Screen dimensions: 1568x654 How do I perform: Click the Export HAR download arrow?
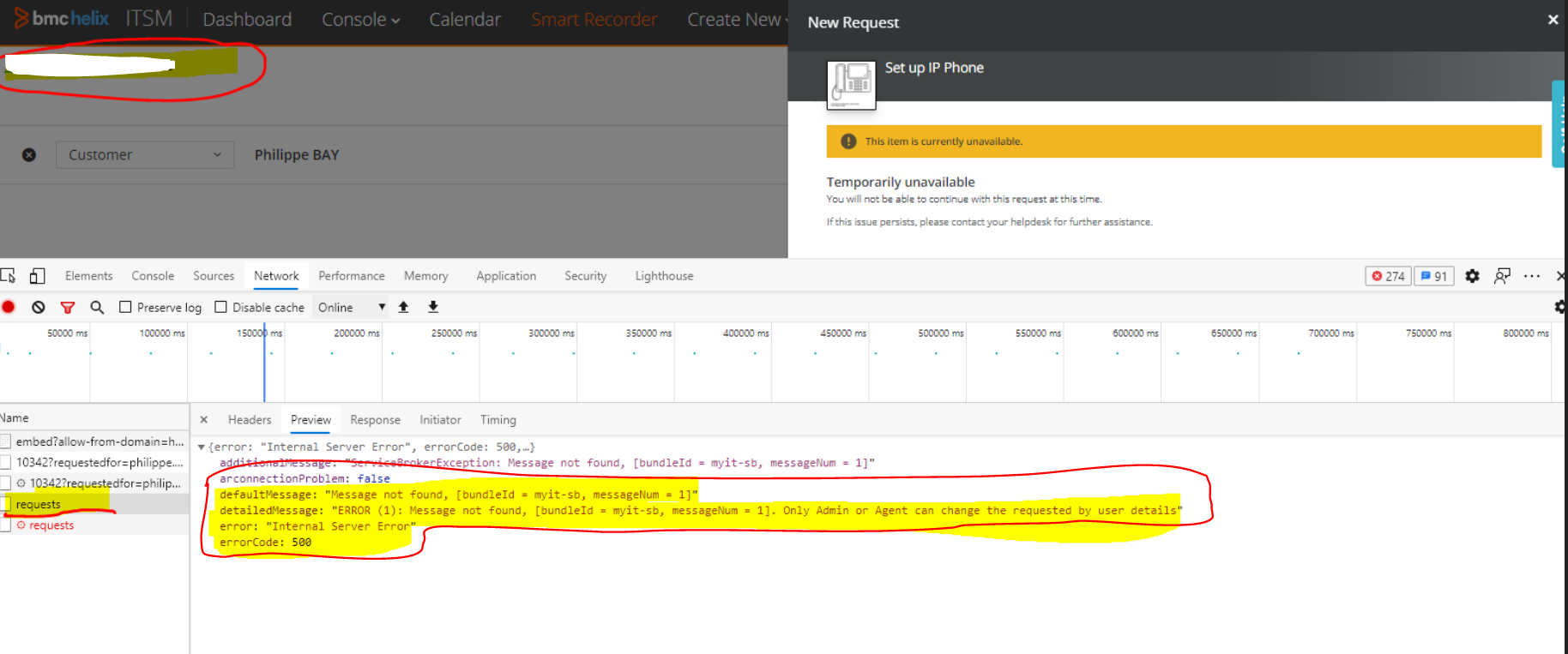coord(433,307)
